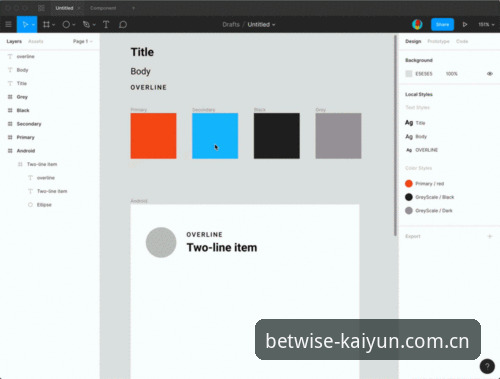The height and width of the screenshot is (379, 500).
Task: Open shape tools dropdown arrow
Action: 74,25
